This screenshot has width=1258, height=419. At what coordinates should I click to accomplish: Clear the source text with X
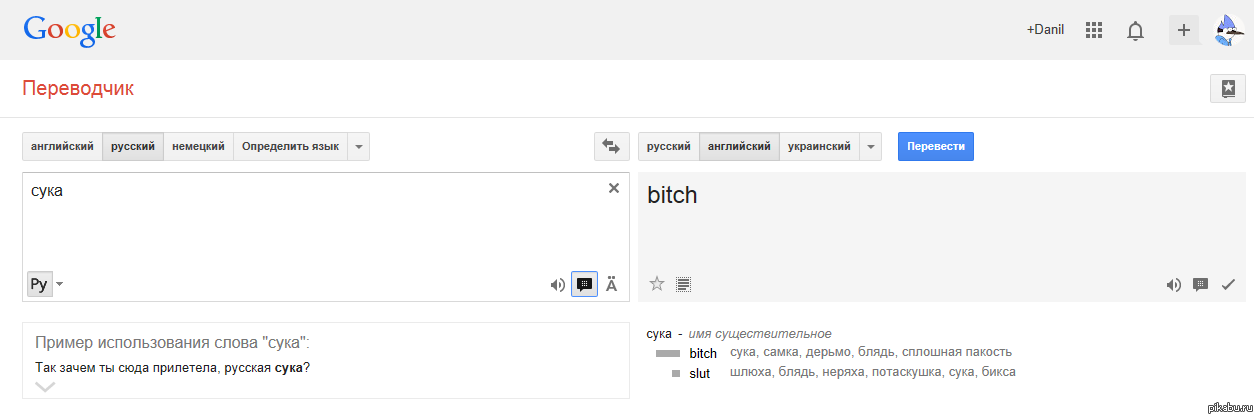(x=614, y=188)
